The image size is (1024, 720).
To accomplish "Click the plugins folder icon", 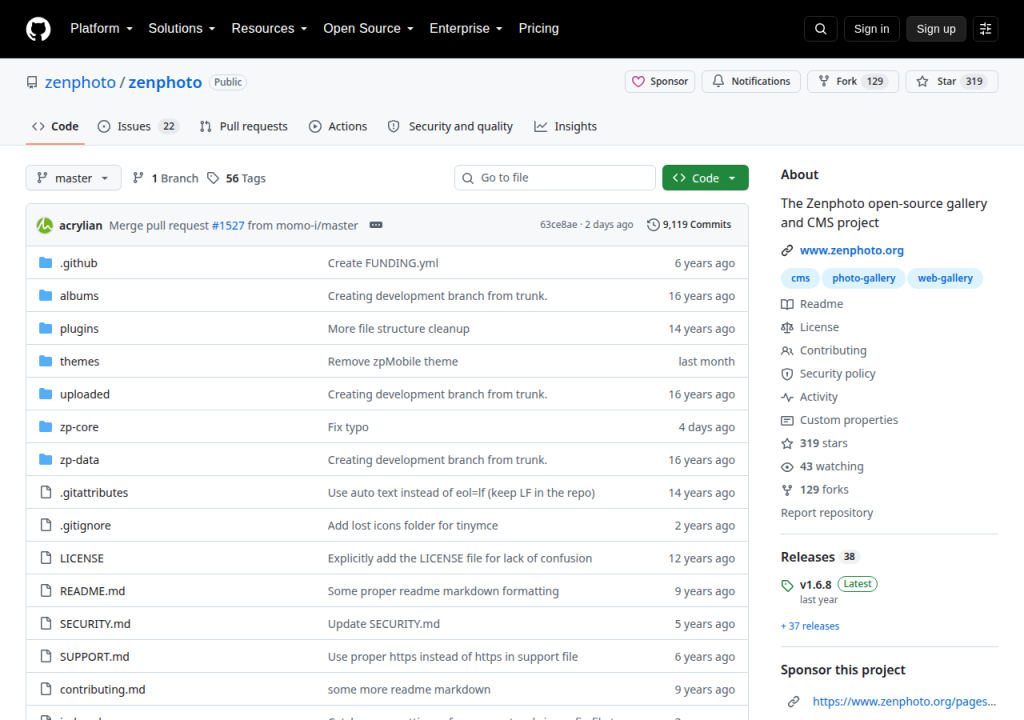I will pyautogui.click(x=45, y=328).
